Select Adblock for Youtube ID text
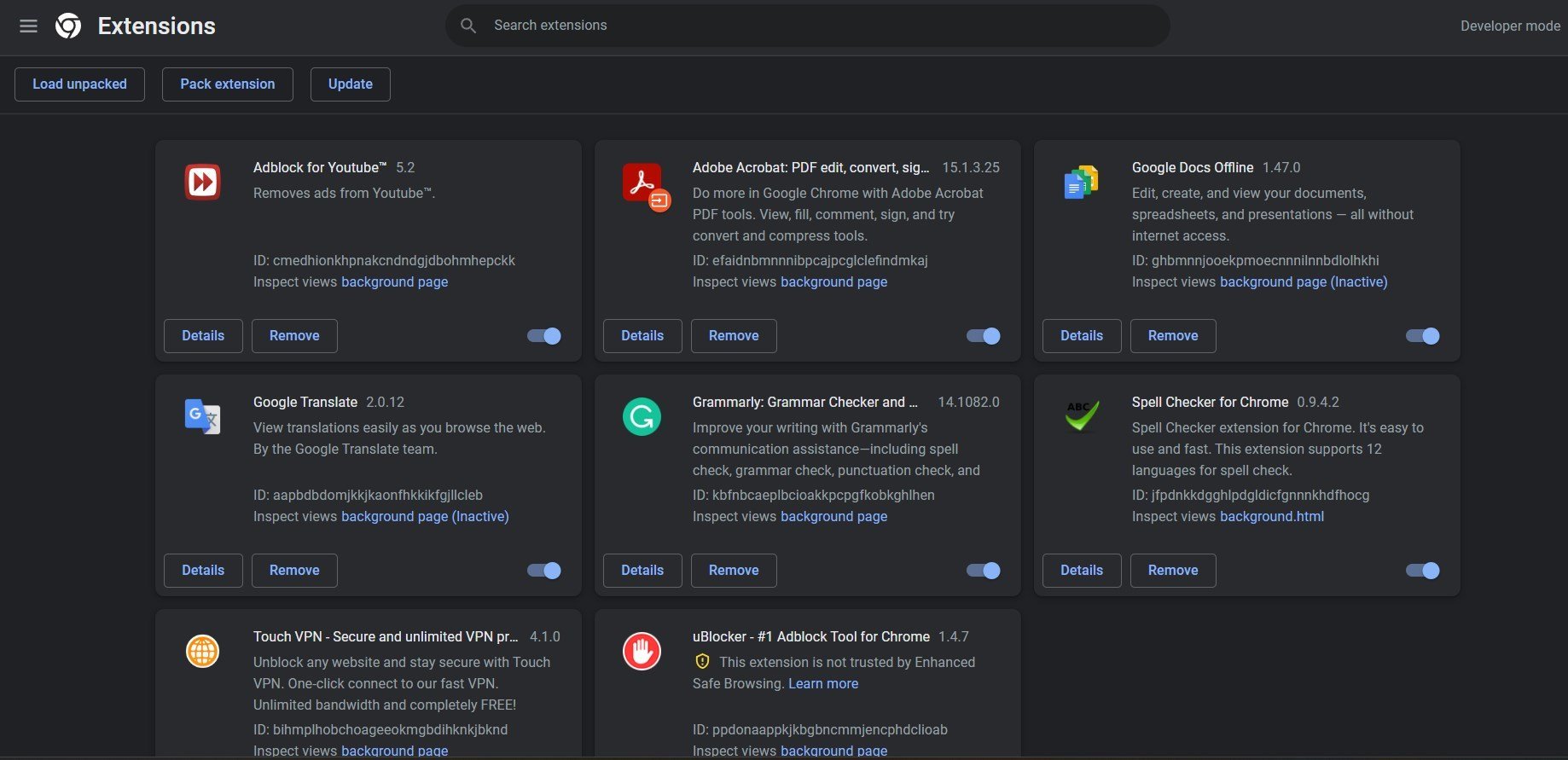This screenshot has height=760, width=1568. [384, 261]
